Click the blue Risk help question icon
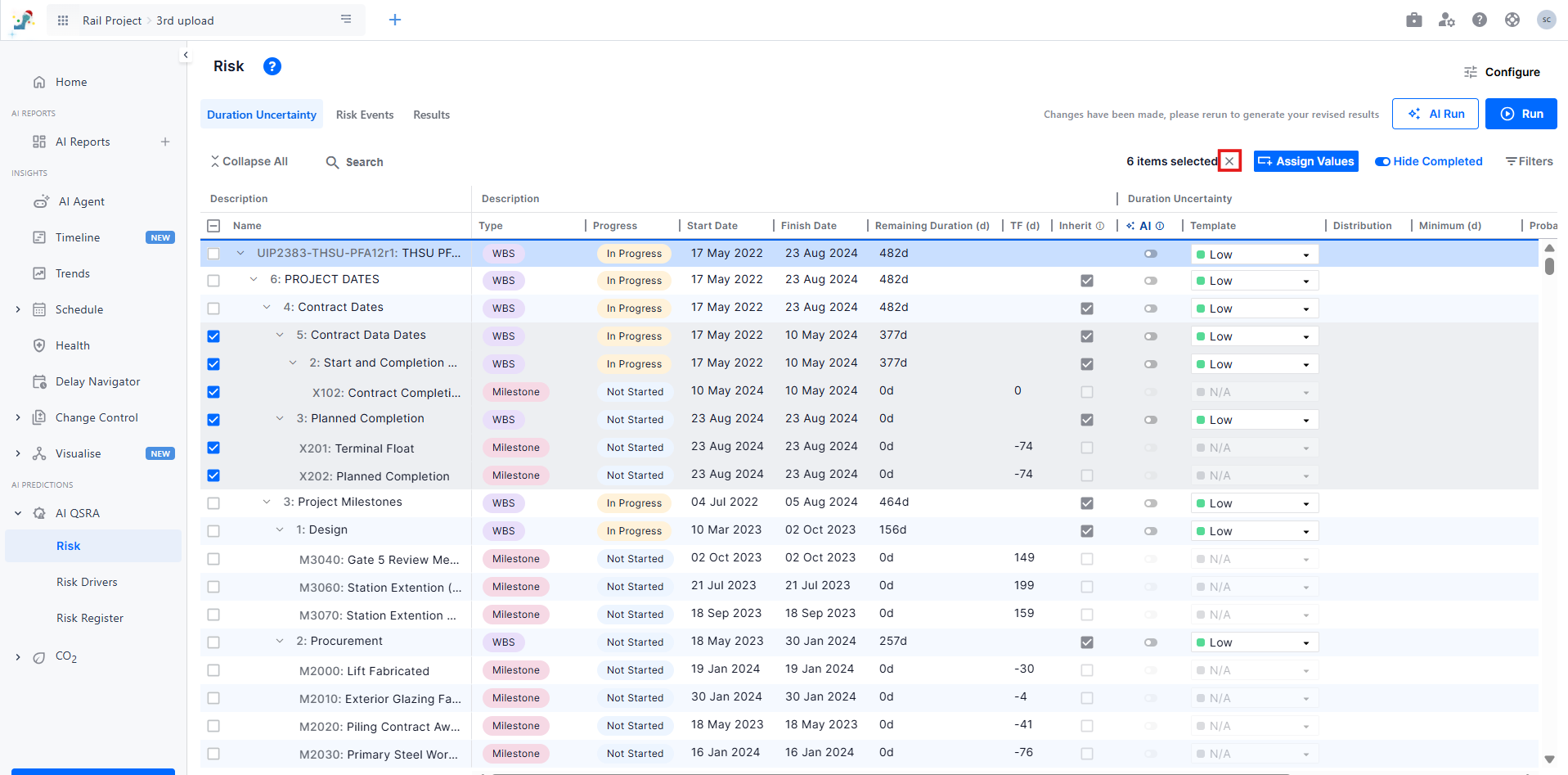The height and width of the screenshot is (775, 1568). tap(272, 66)
